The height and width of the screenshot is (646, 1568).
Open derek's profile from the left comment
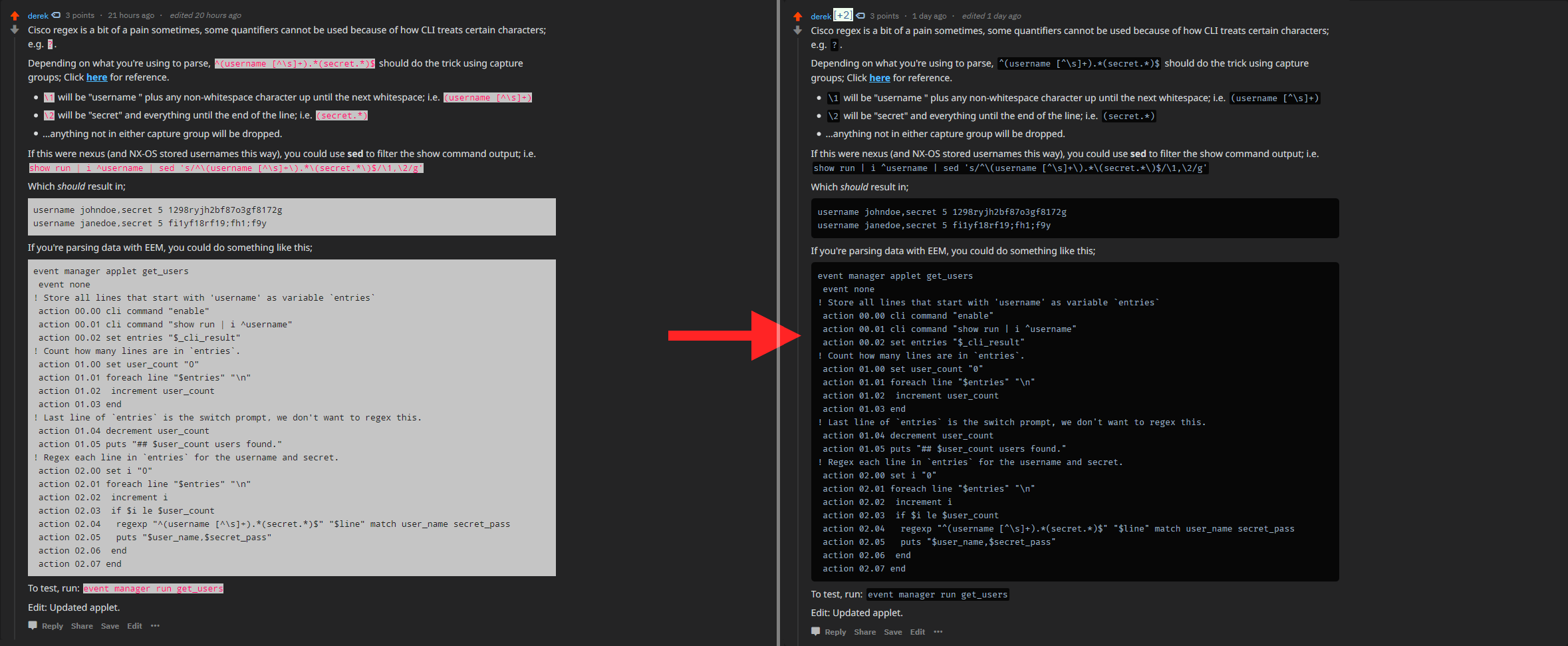(38, 16)
